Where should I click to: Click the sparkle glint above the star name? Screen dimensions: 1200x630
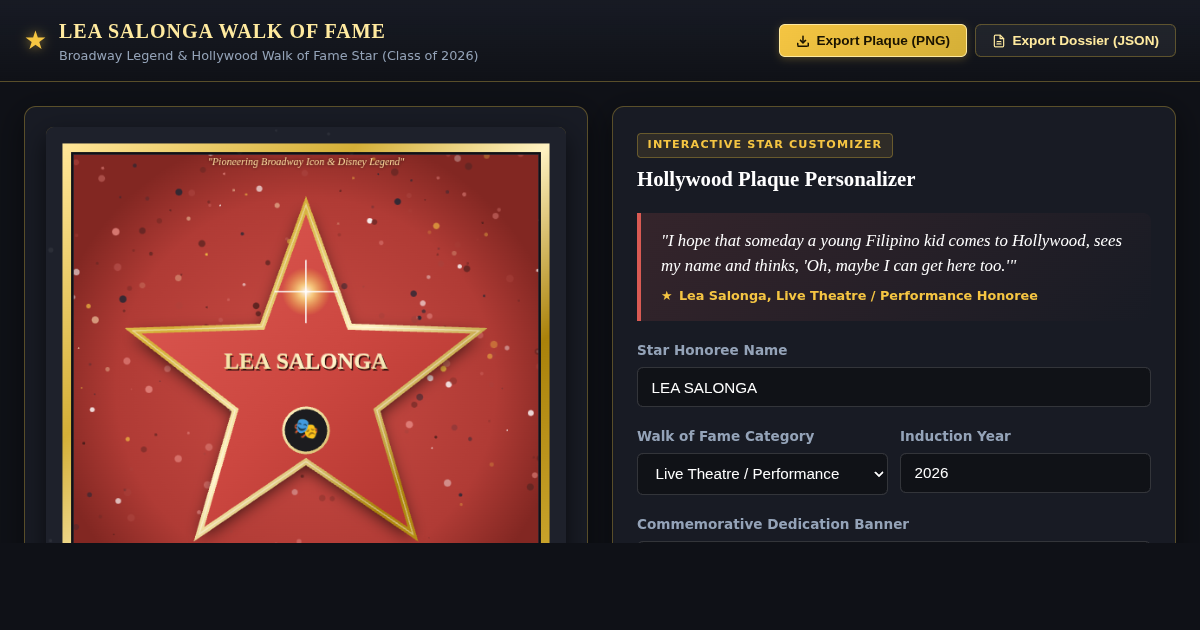[x=306, y=291]
